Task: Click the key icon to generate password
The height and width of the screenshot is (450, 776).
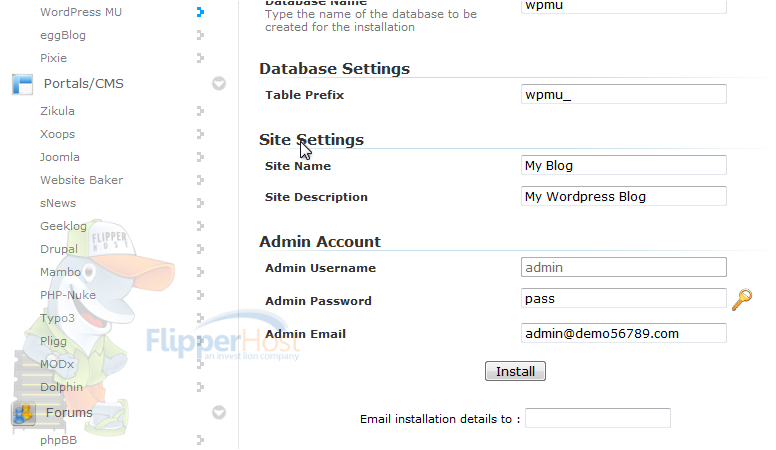Action: point(741,300)
